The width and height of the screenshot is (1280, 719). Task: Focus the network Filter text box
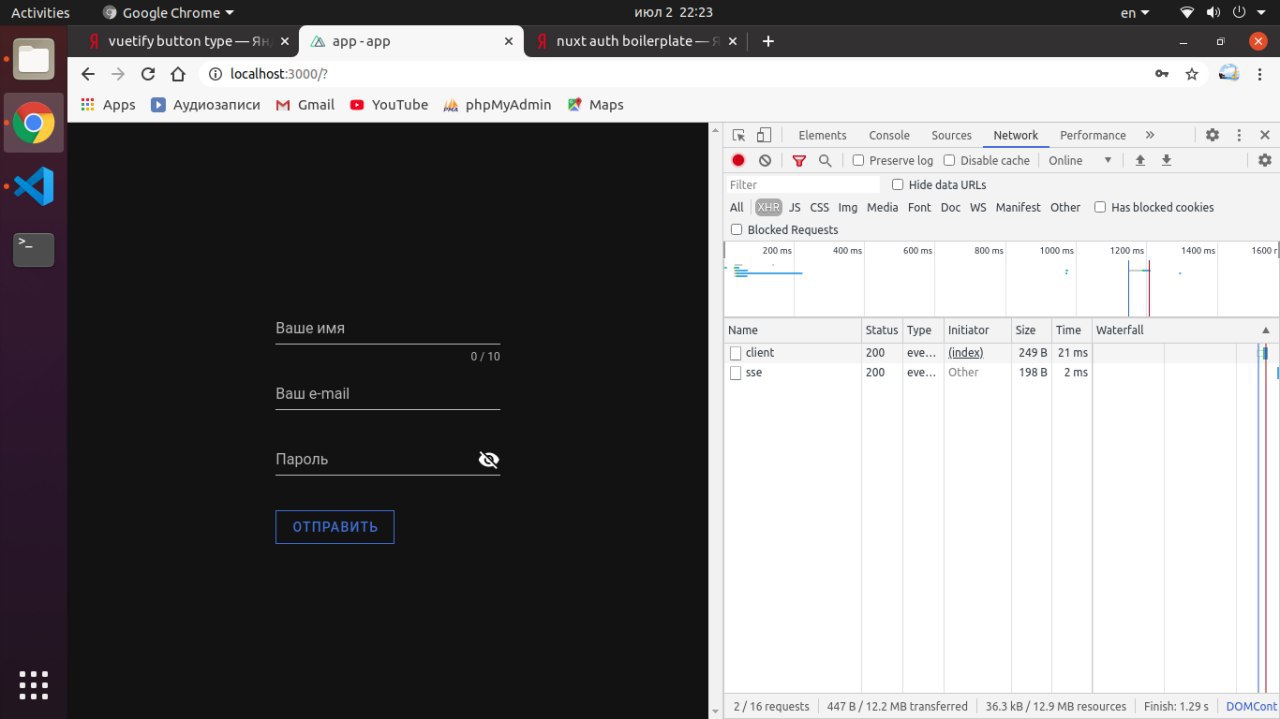click(x=803, y=185)
